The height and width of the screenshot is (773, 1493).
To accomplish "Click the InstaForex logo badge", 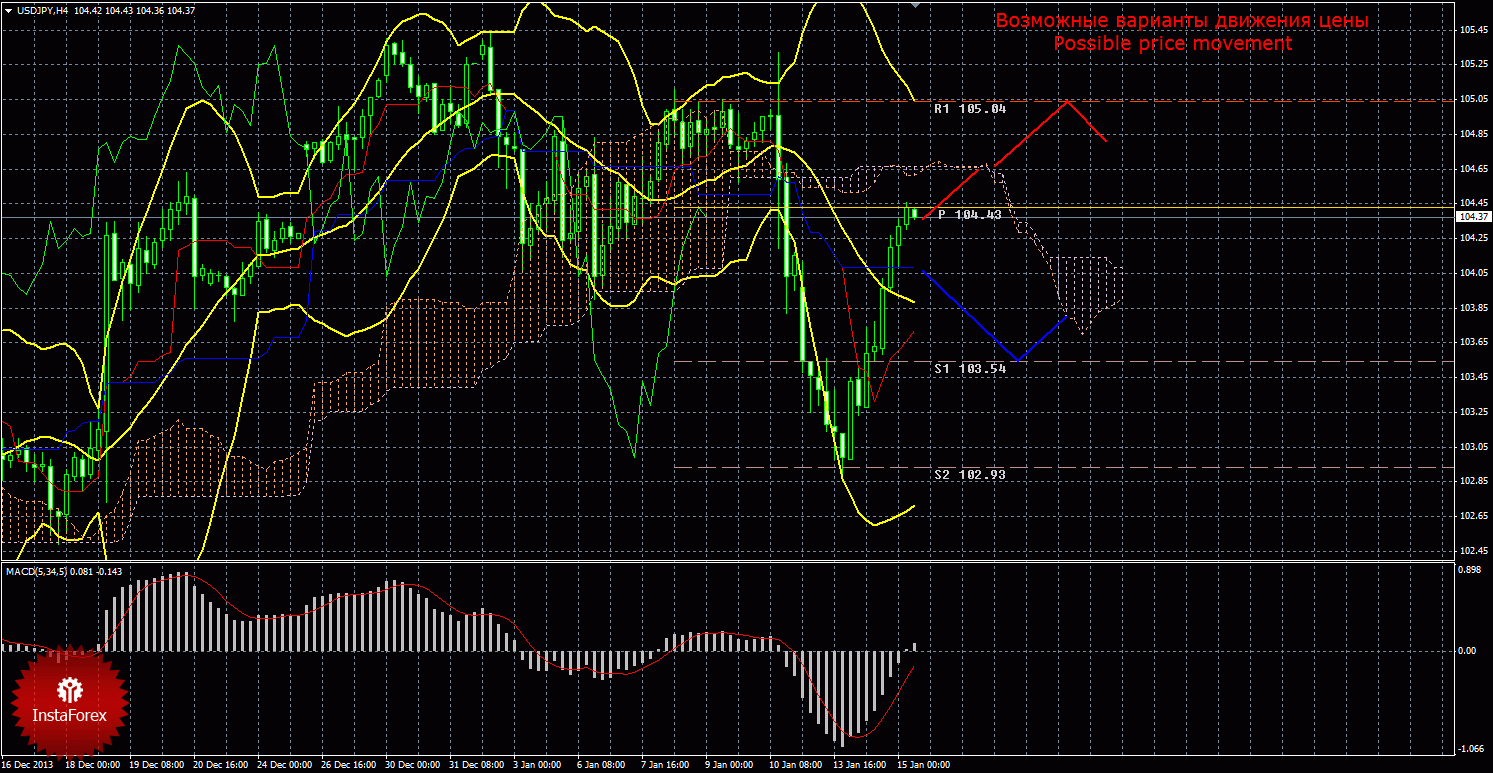I will 69,701.
